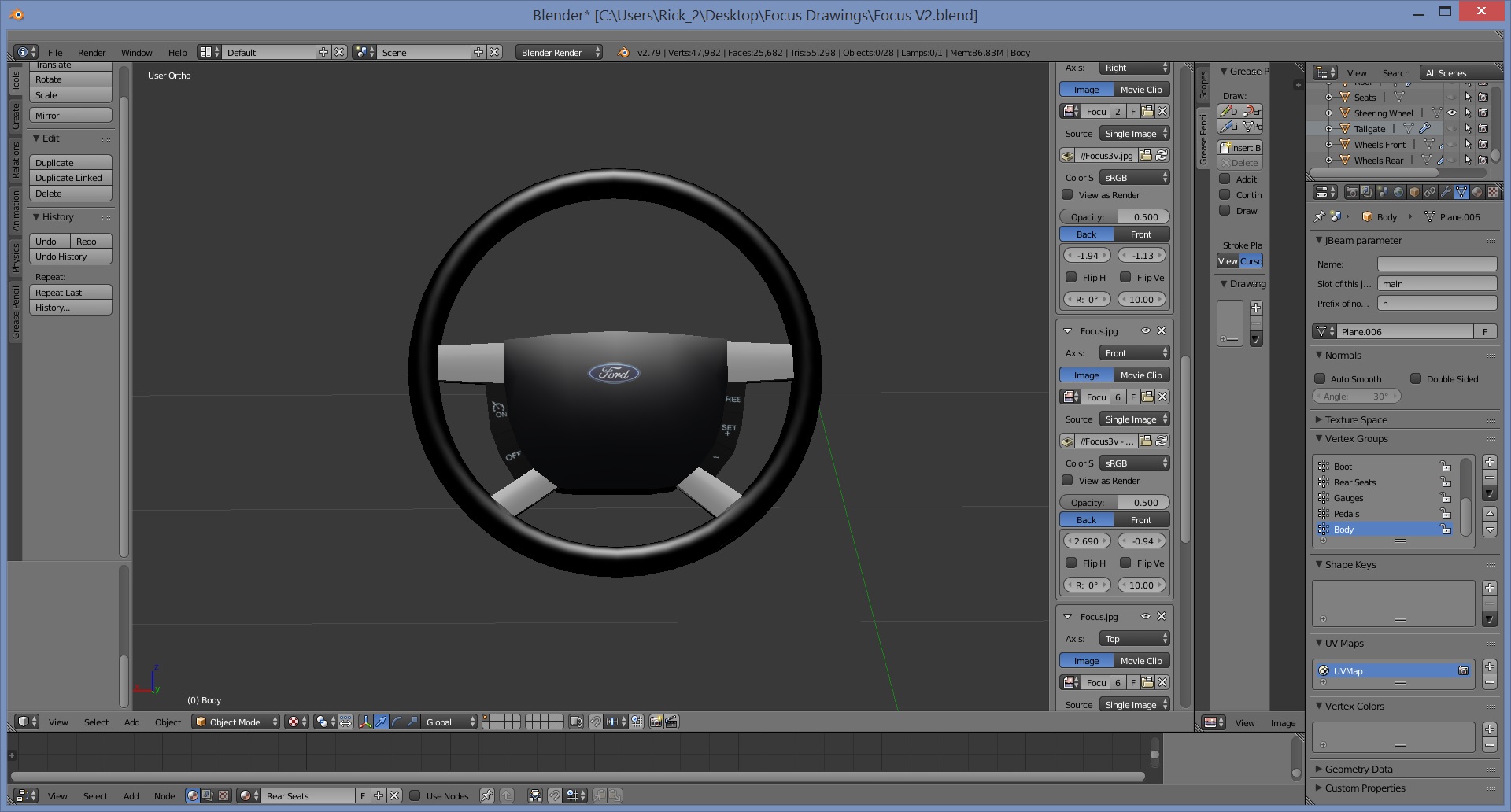Open sRGB color space dropdown for Right axis
This screenshot has height=812, width=1511.
pos(1134,177)
